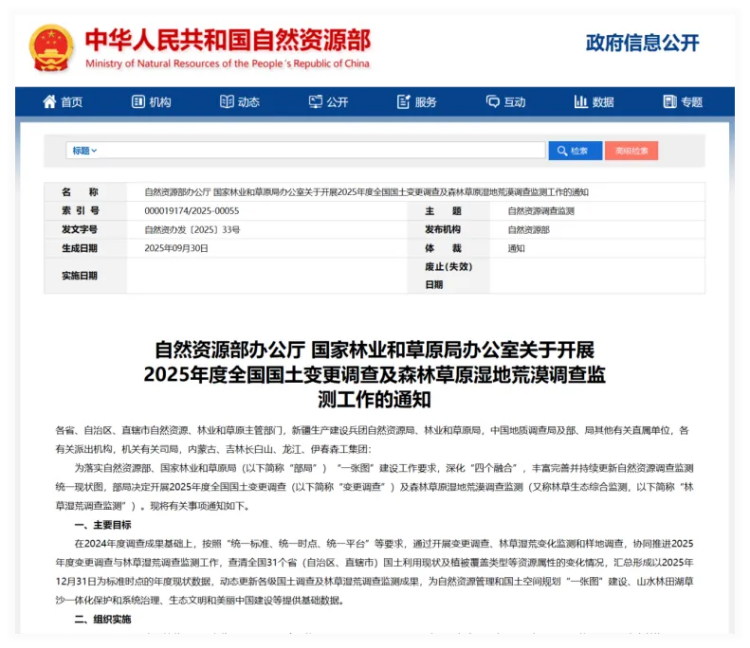The image size is (750, 648).
Task: Click the 服务 notepad icon
Action: [404, 102]
